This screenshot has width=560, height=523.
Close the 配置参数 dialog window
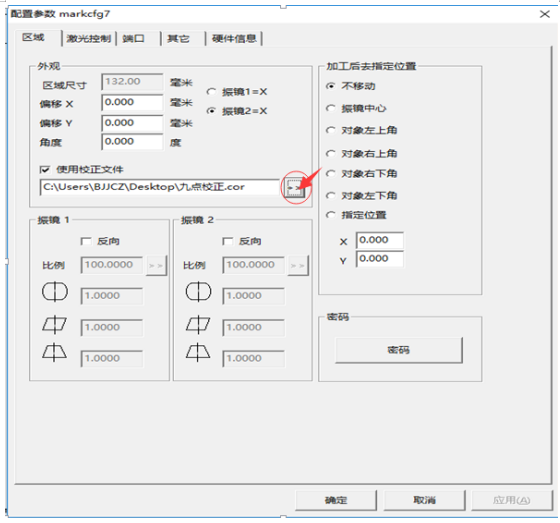pyautogui.click(x=545, y=14)
